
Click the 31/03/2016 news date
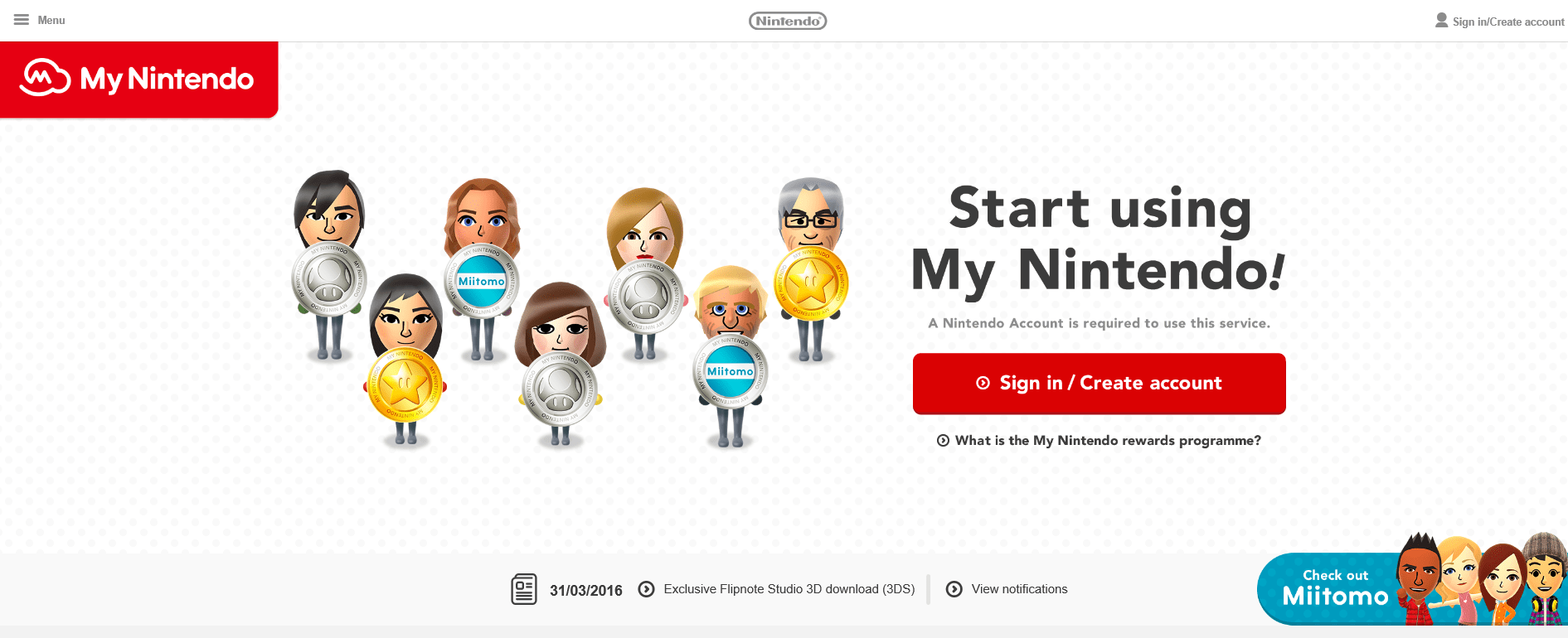coord(586,591)
